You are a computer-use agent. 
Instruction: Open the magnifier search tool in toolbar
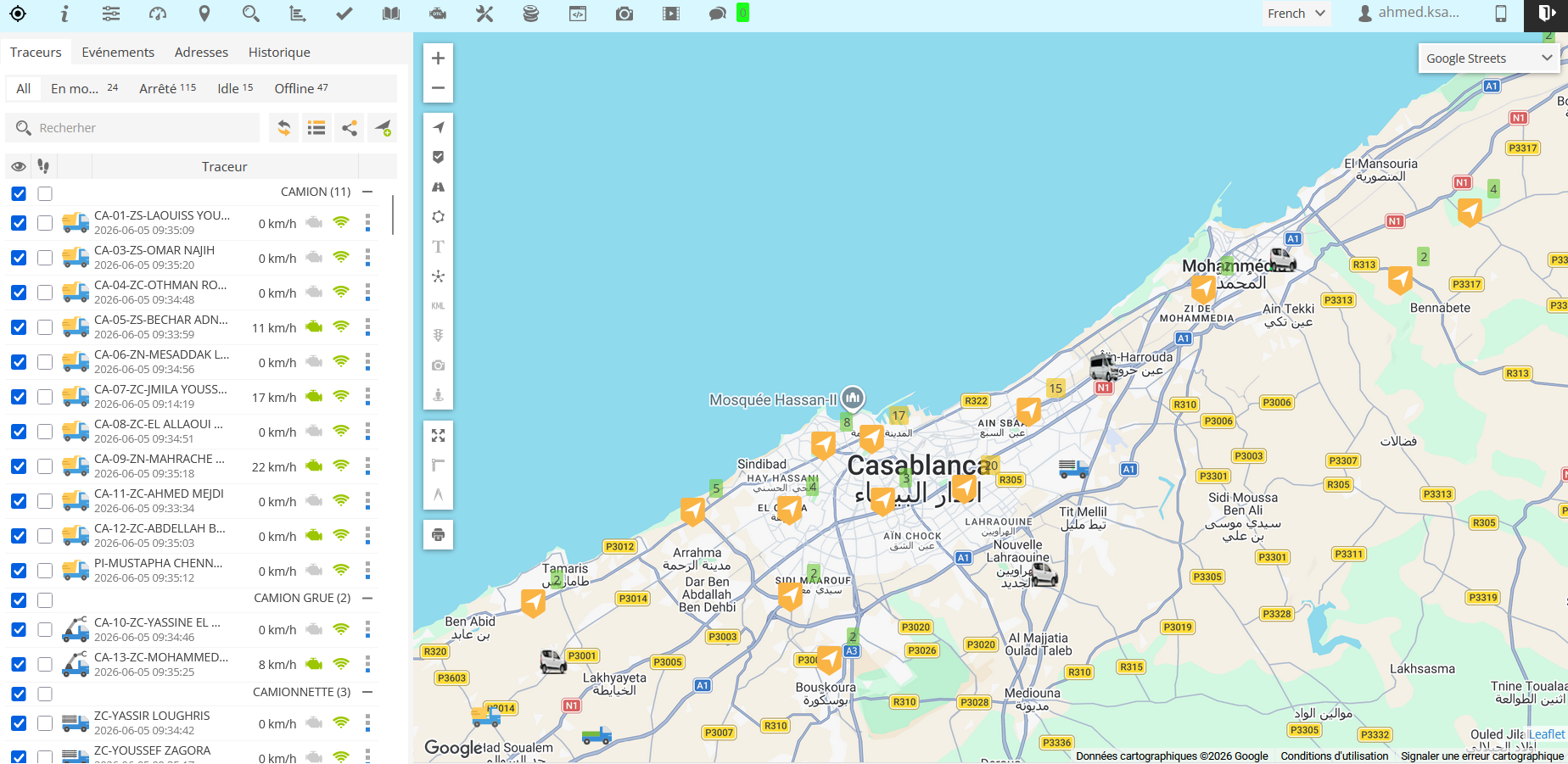250,14
